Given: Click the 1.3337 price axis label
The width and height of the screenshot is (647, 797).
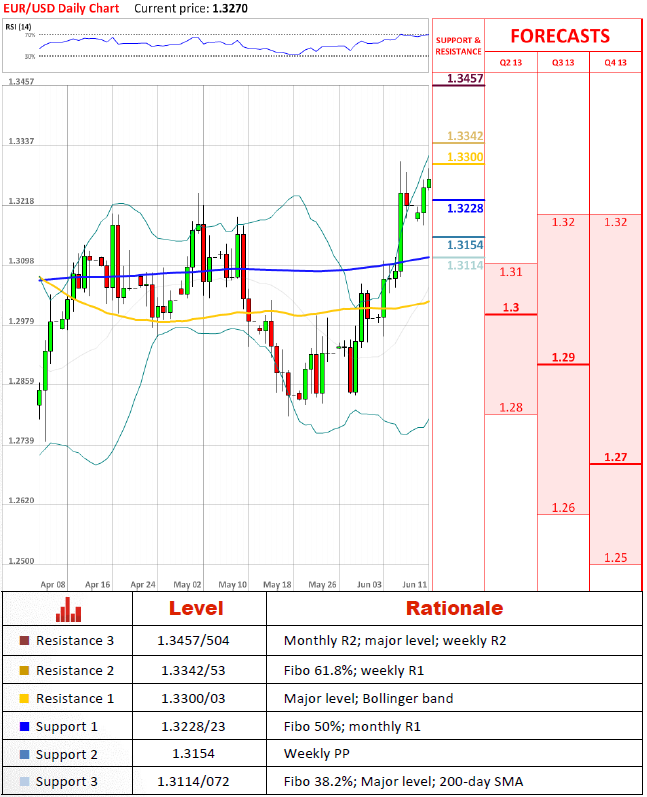Looking at the screenshot, I should [21, 141].
